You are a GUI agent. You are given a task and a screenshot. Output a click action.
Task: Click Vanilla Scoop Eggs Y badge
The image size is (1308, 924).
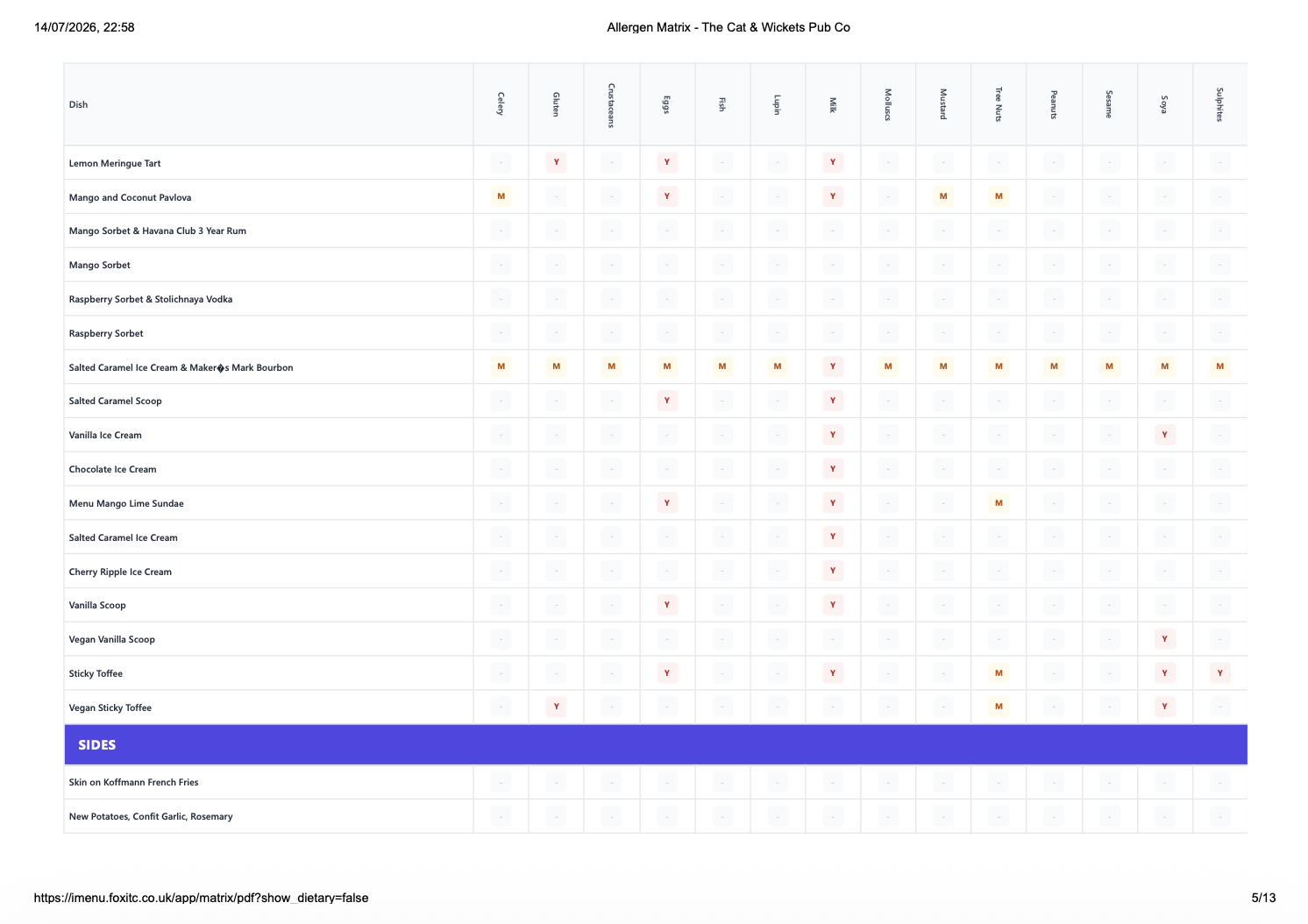point(667,605)
